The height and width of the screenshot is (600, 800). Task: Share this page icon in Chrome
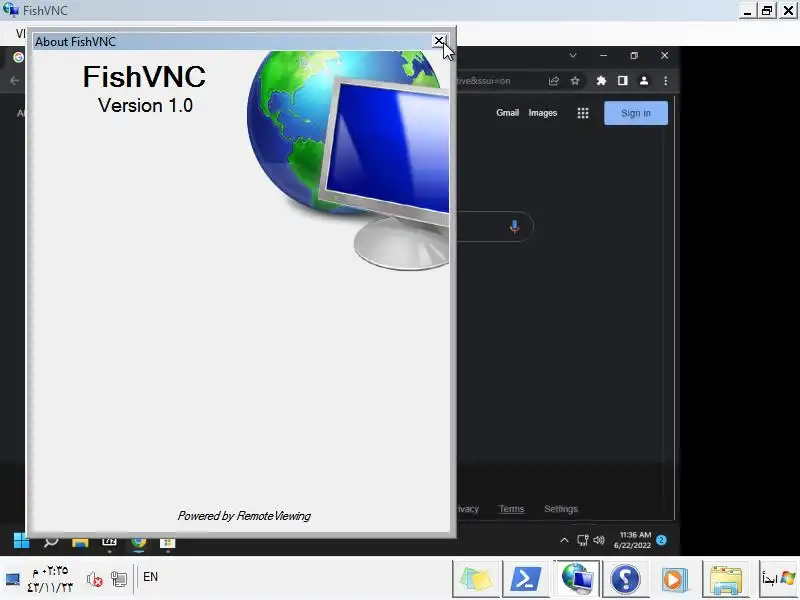pos(554,81)
